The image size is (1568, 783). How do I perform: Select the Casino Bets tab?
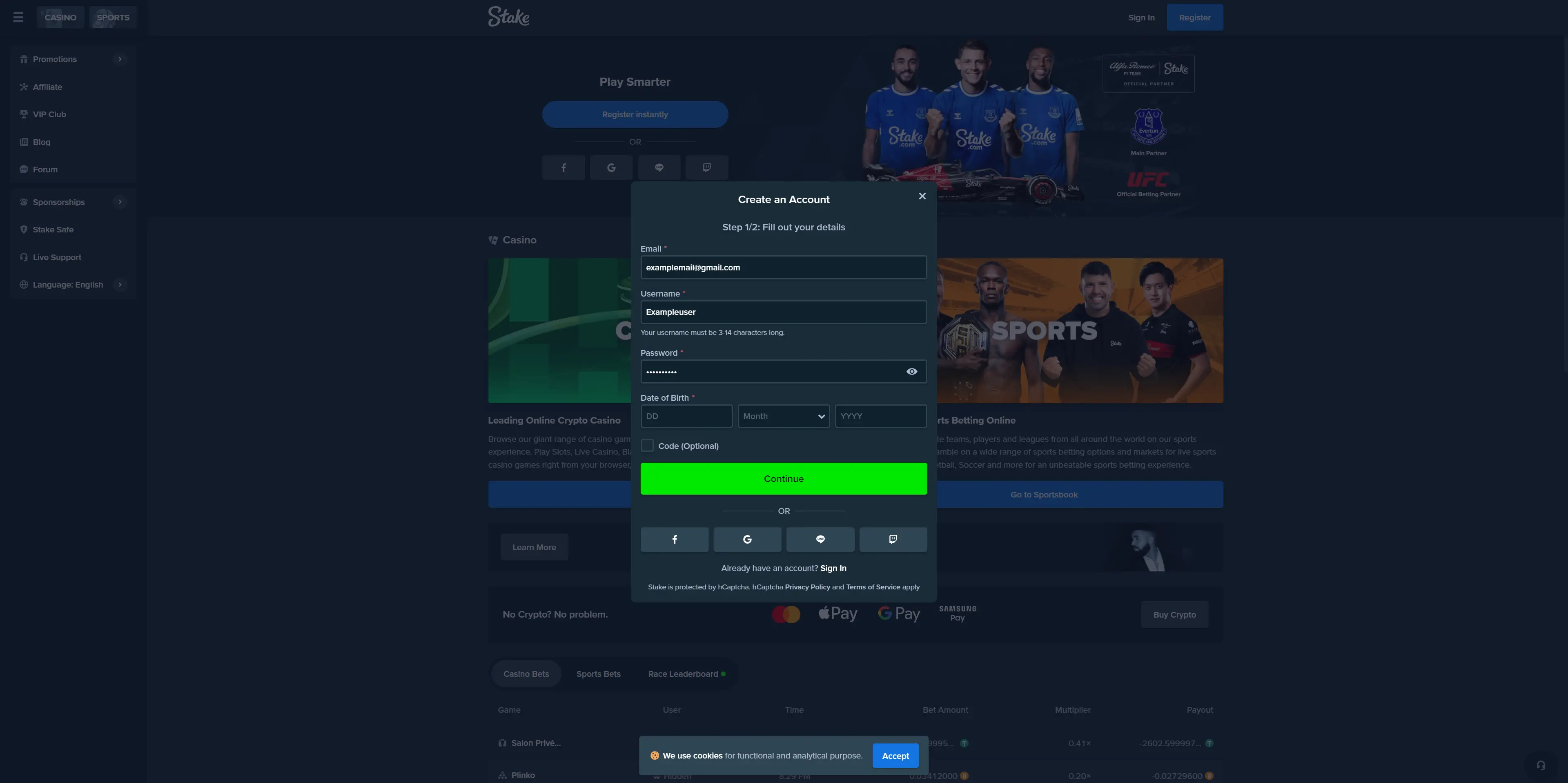tap(526, 674)
